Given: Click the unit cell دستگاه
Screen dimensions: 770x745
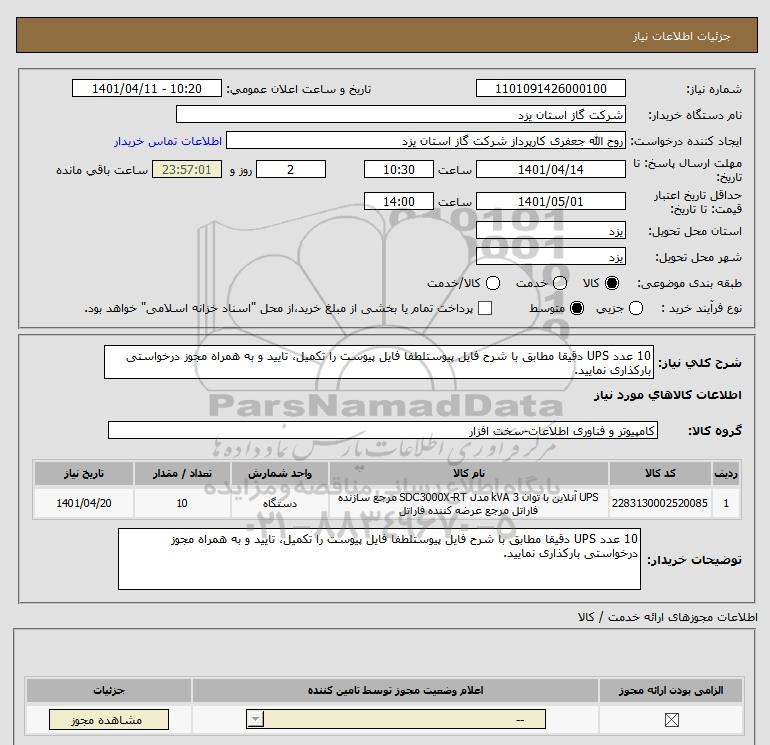Looking at the screenshot, I should pos(279,503).
